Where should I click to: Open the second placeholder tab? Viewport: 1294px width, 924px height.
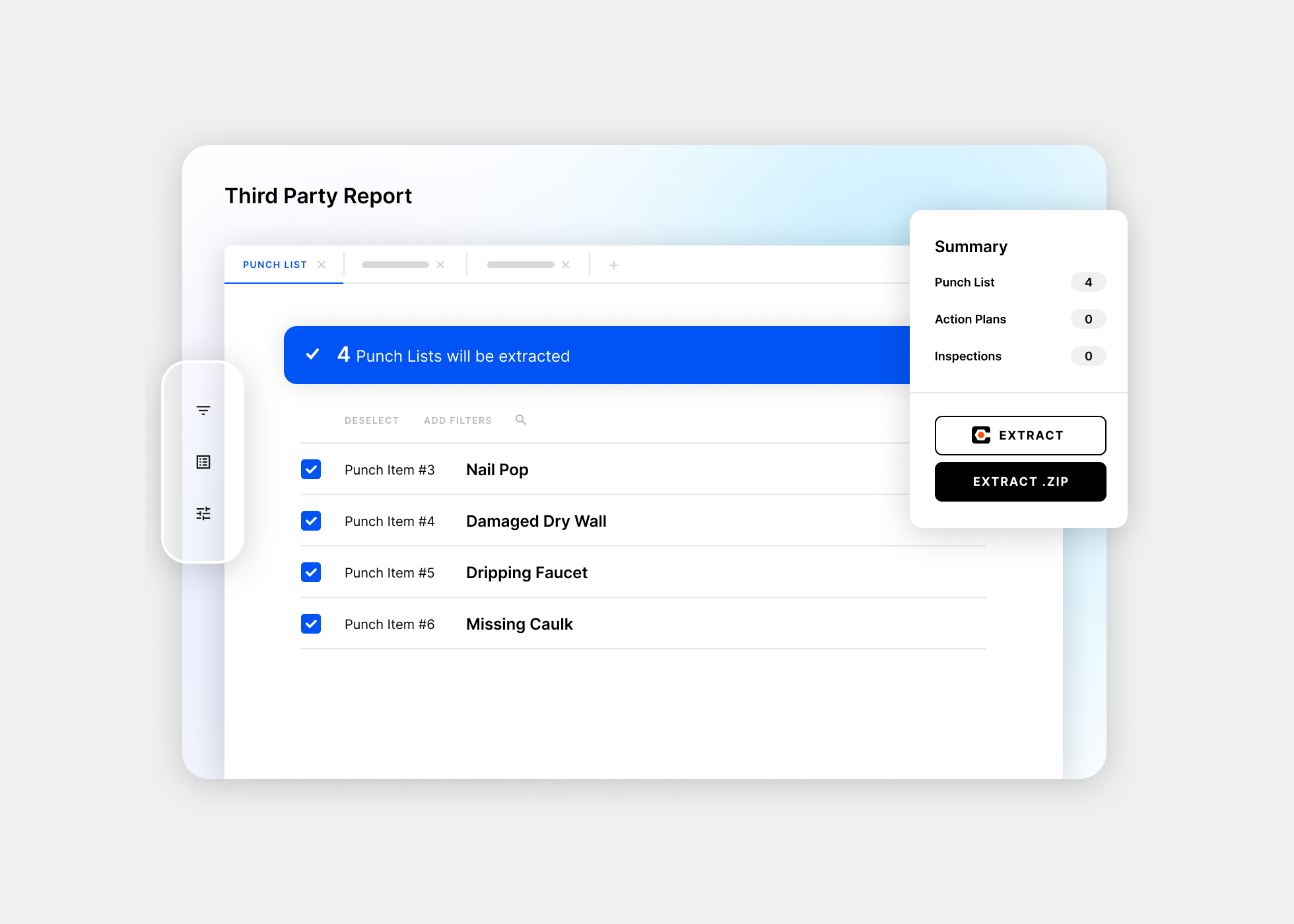click(395, 265)
